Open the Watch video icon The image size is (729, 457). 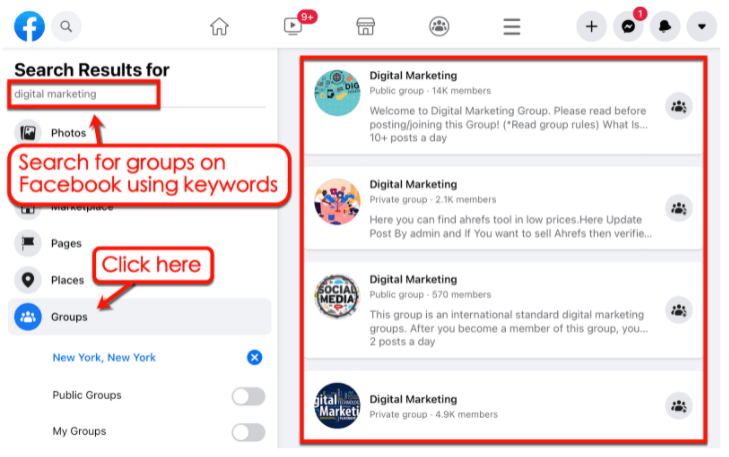[293, 26]
